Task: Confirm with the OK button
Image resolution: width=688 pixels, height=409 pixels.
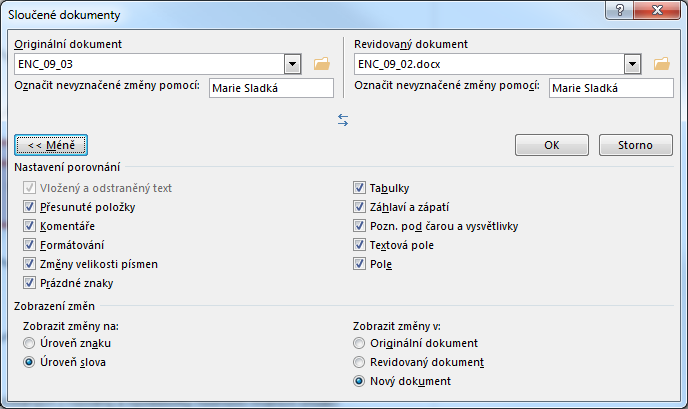Action: (x=552, y=145)
